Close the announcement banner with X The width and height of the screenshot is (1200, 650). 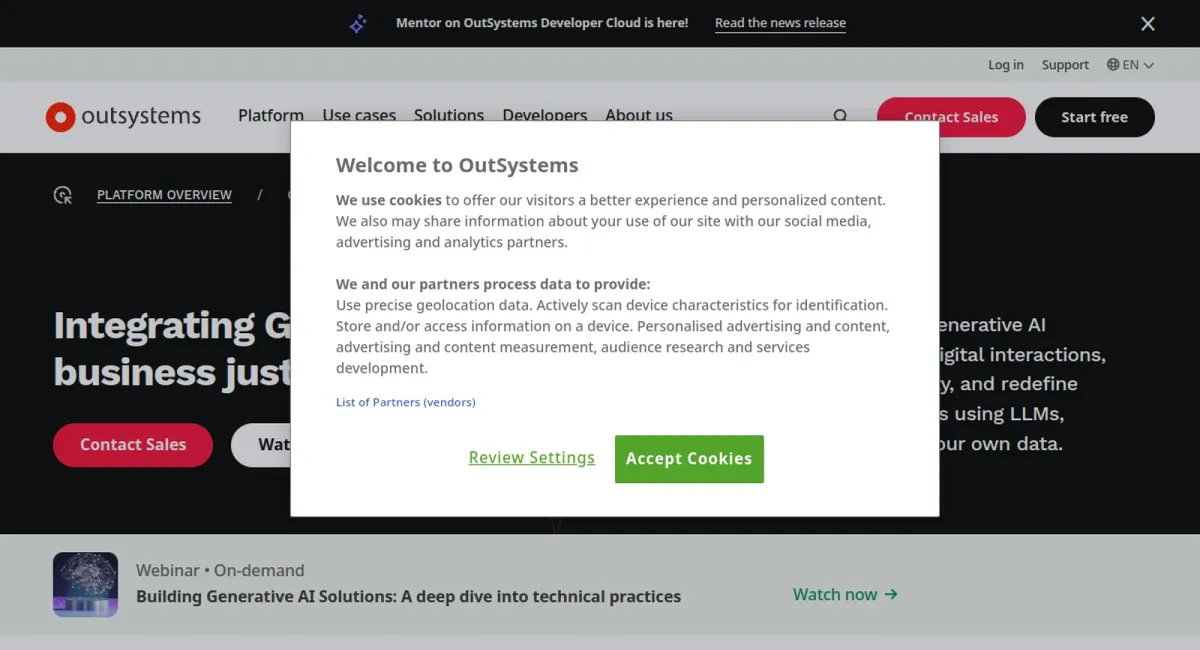pyautogui.click(x=1148, y=24)
